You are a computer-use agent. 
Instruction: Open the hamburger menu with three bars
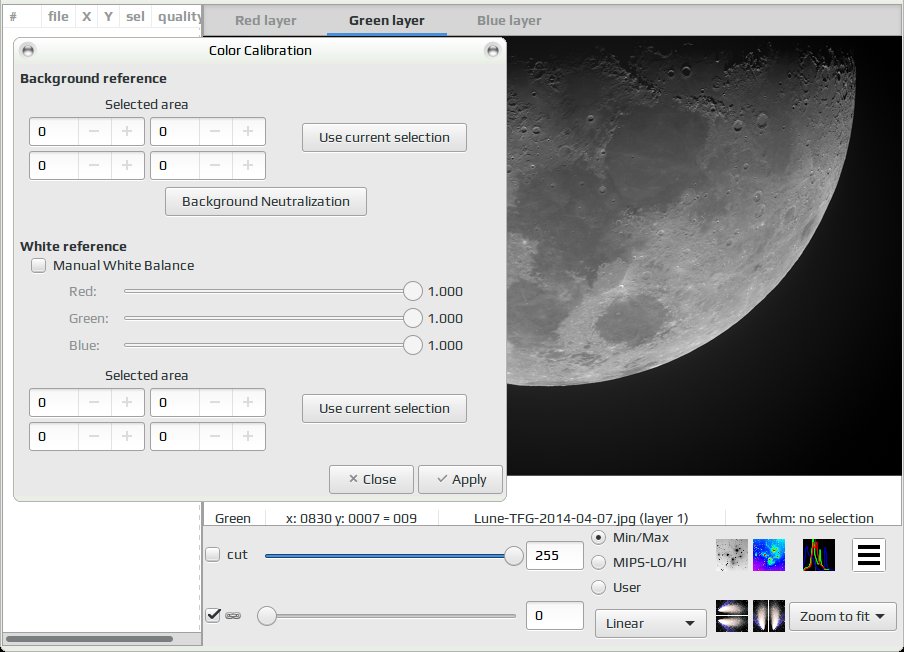(x=869, y=555)
